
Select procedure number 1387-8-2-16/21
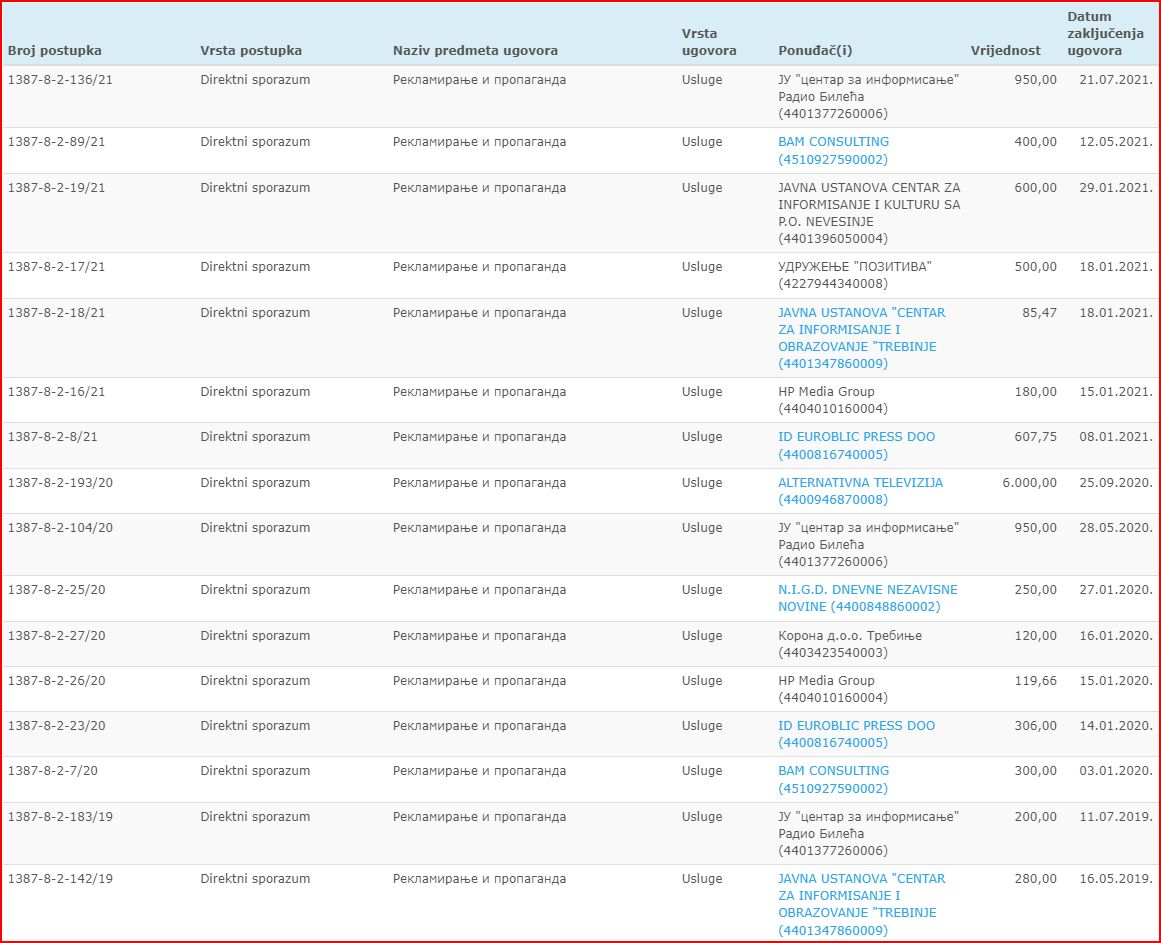tap(56, 392)
